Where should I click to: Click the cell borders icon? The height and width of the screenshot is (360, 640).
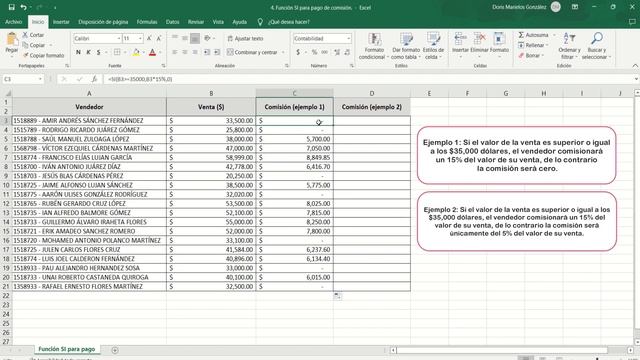[x=117, y=52]
